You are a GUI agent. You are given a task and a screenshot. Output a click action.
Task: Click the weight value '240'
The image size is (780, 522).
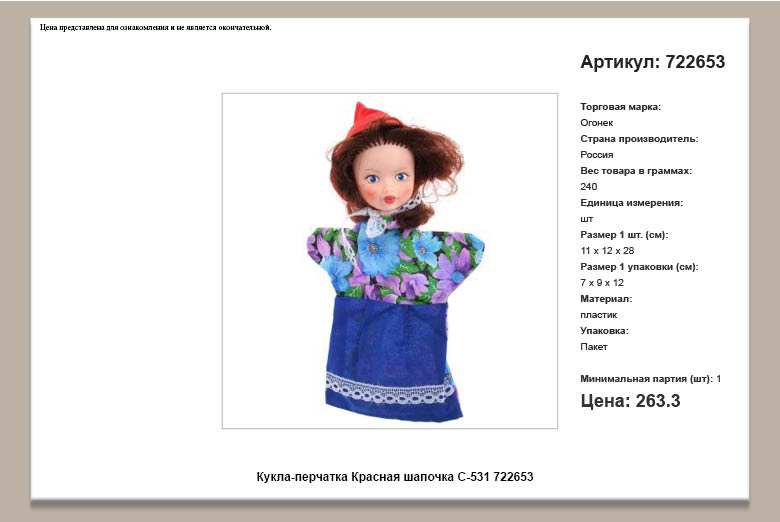588,187
